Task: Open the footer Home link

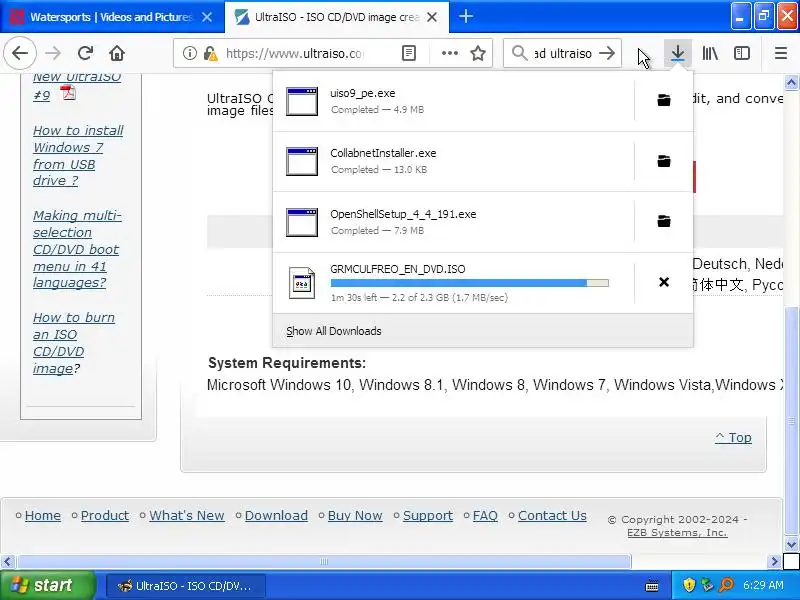Action: [x=43, y=516]
